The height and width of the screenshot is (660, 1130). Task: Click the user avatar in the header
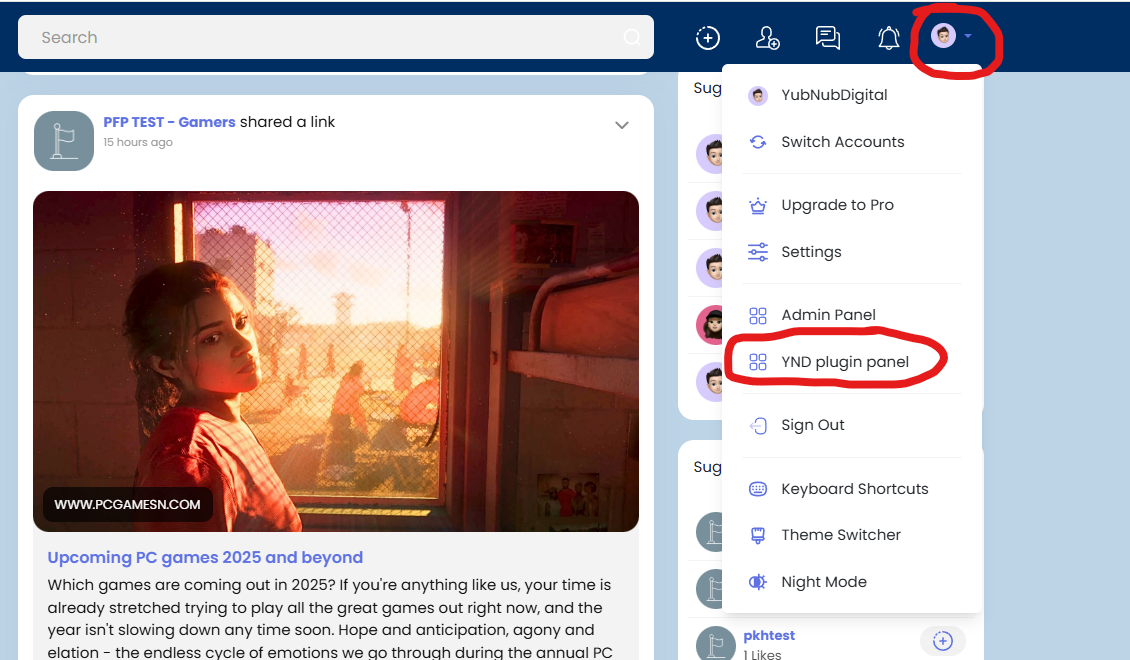point(943,35)
